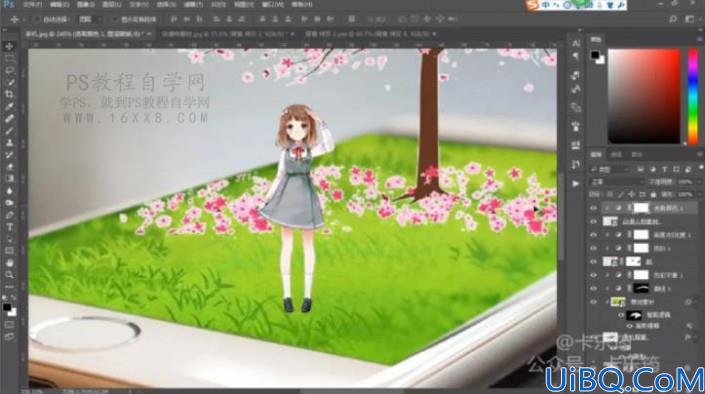Select the Zoom magnifier tool
This screenshot has width=705, height=394.
(x=9, y=275)
